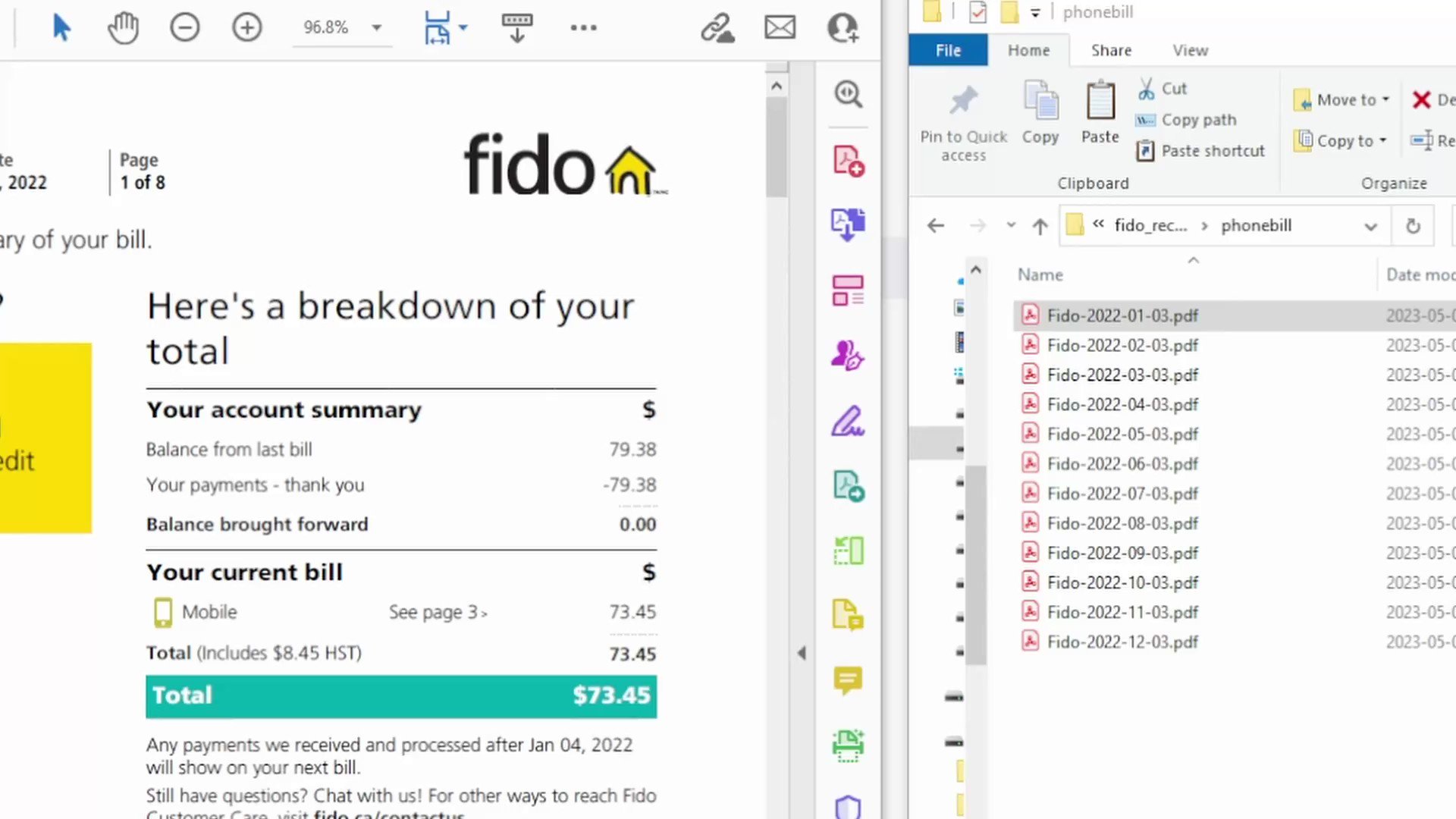Open the zoom percentage dropdown
1456x819 pixels.
pyautogui.click(x=376, y=28)
